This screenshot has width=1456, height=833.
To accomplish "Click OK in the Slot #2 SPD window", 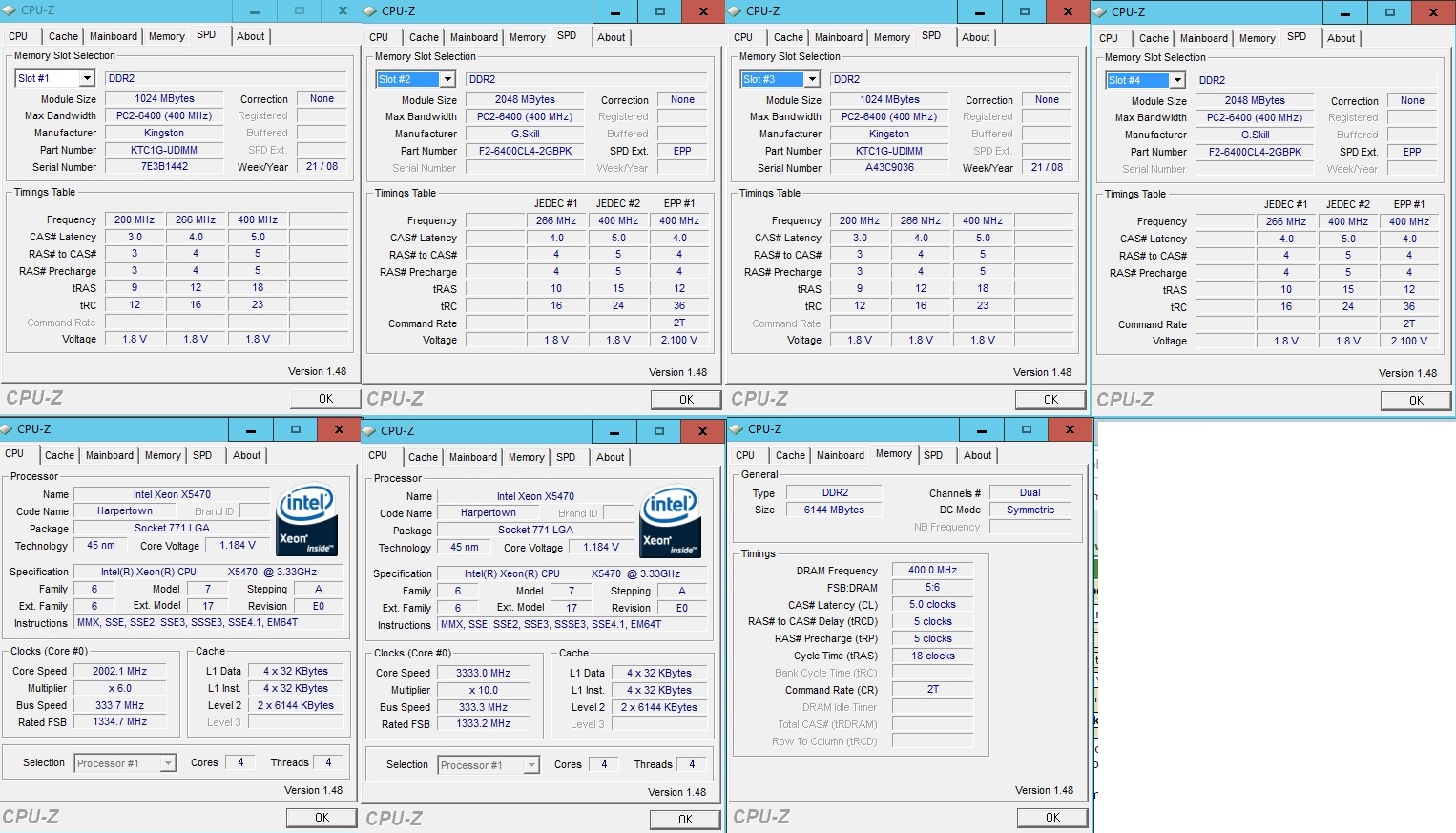I will click(686, 400).
